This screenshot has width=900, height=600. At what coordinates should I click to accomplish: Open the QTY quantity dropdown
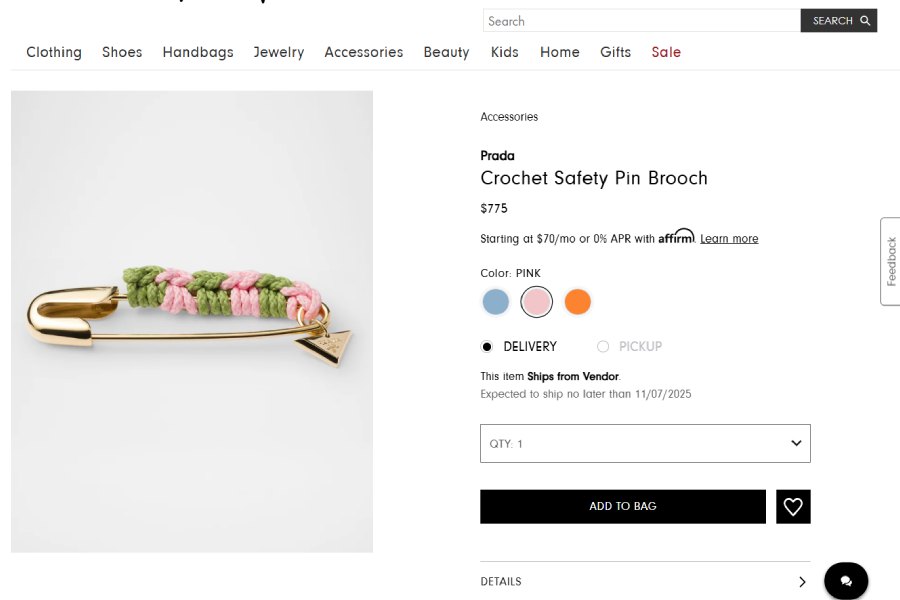(645, 444)
